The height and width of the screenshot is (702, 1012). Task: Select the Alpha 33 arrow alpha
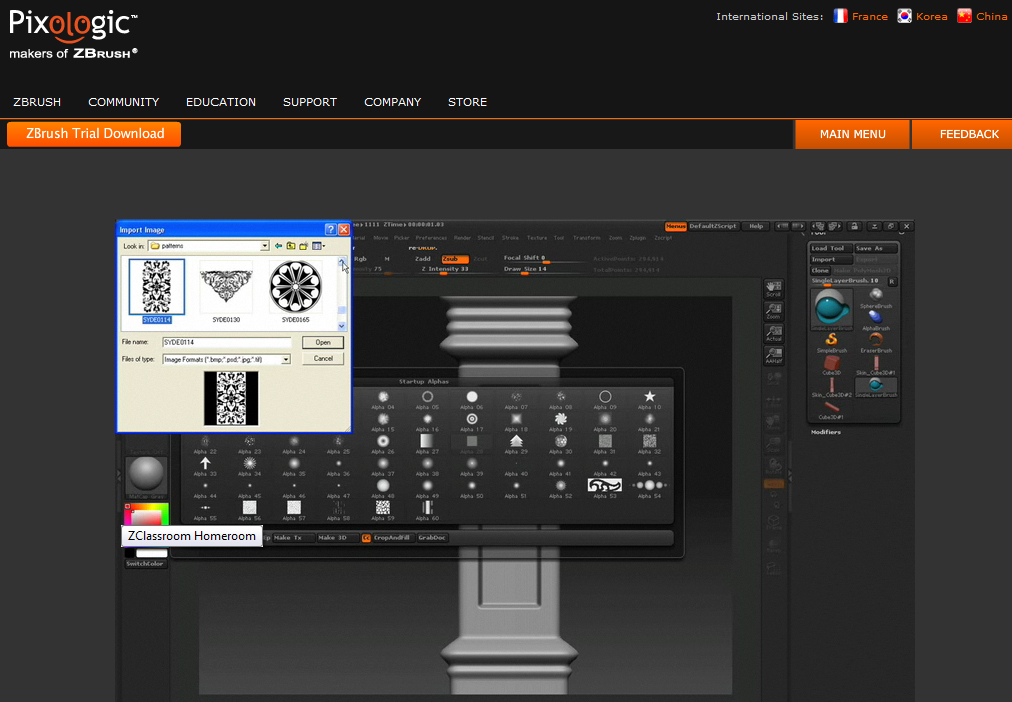(205, 466)
